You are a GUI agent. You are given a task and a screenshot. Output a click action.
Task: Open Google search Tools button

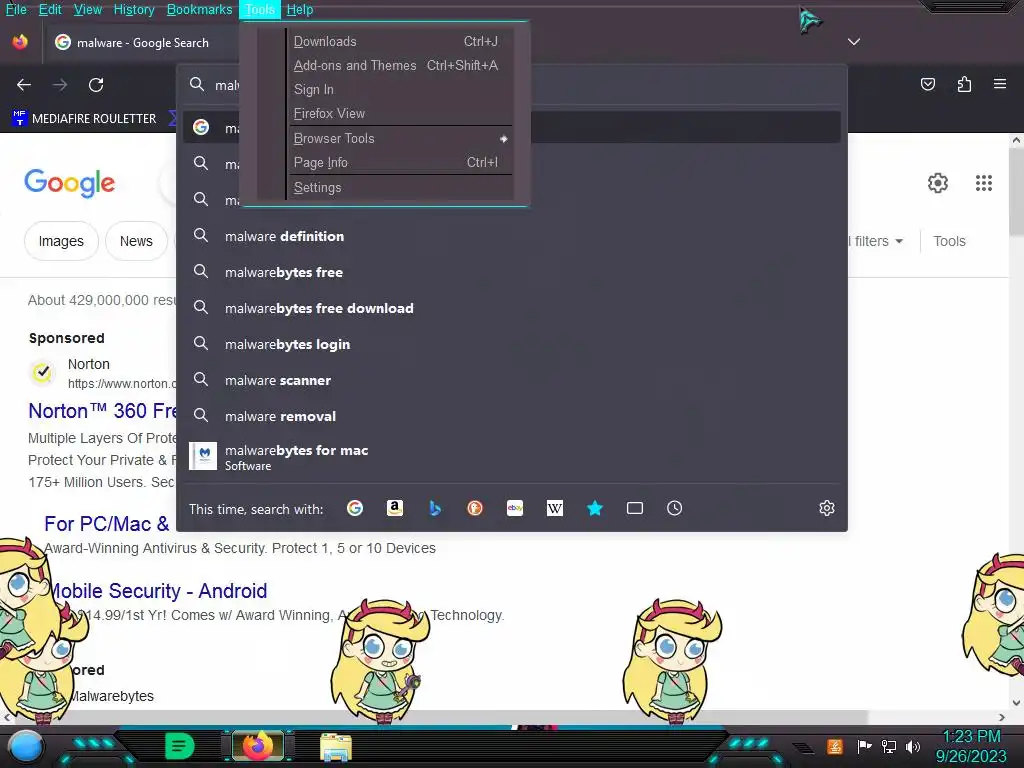pos(949,241)
